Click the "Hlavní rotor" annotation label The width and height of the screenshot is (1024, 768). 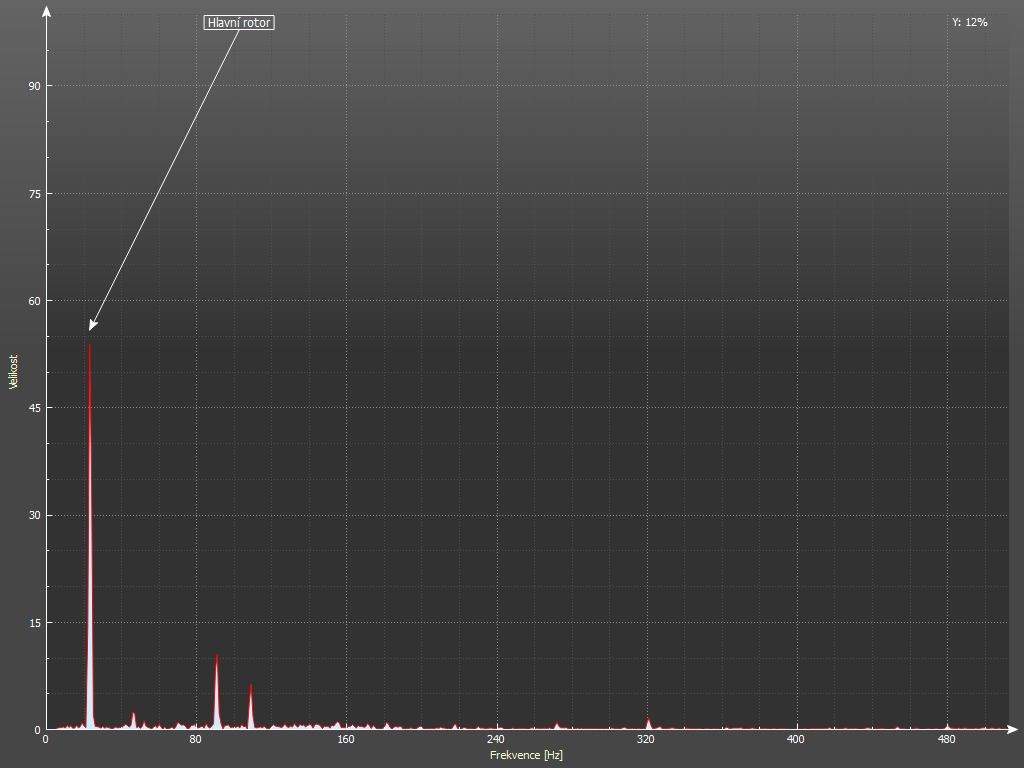(239, 22)
